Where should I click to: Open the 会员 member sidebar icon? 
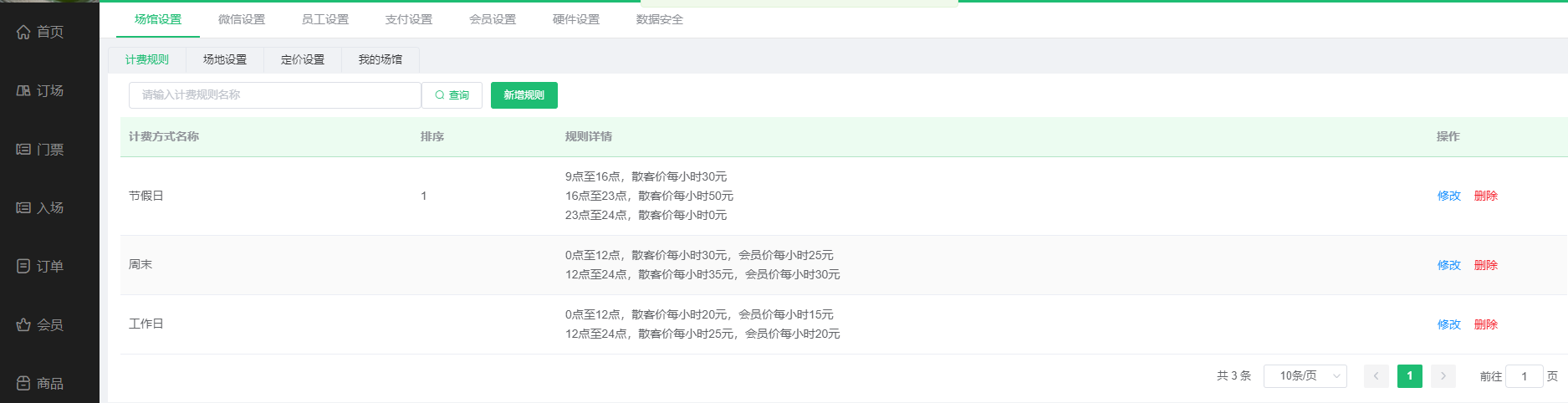point(23,324)
